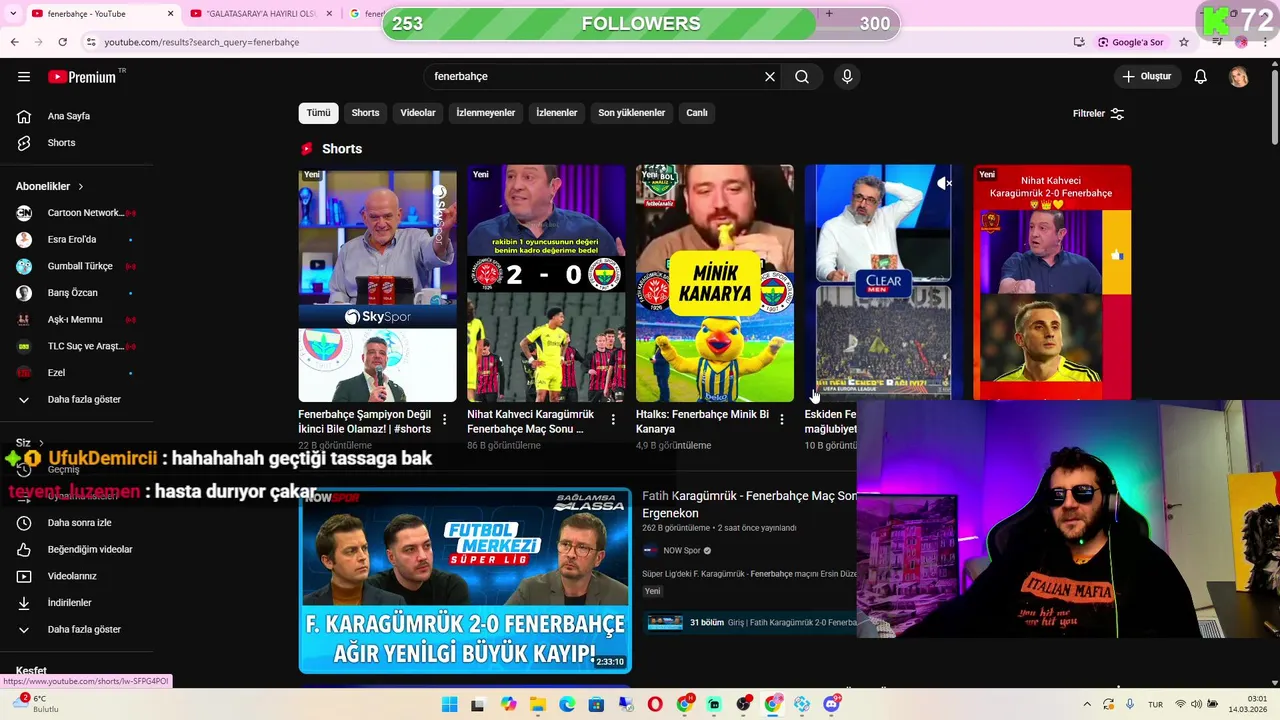Open Minik Kanarya short thumbnail

click(715, 283)
